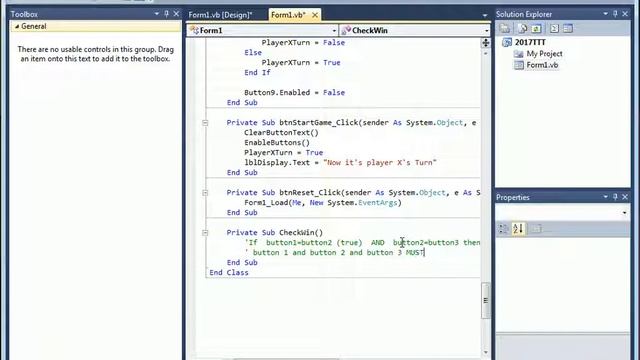Click the 'Private Sub CheckWin()' declaration
Screen dimensions: 640x360
coord(275,233)
